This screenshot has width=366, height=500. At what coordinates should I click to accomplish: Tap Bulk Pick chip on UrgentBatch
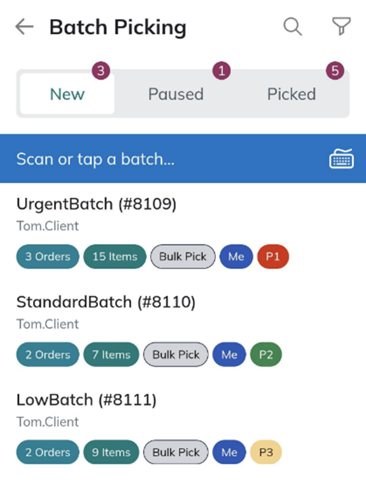[183, 256]
